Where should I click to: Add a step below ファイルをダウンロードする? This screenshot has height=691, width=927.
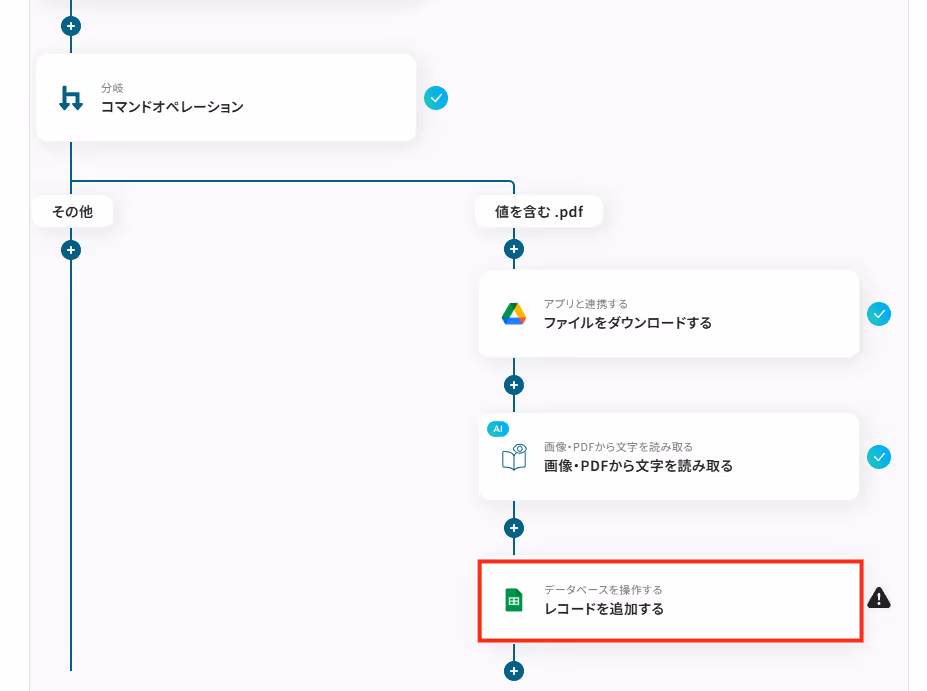coord(514,385)
